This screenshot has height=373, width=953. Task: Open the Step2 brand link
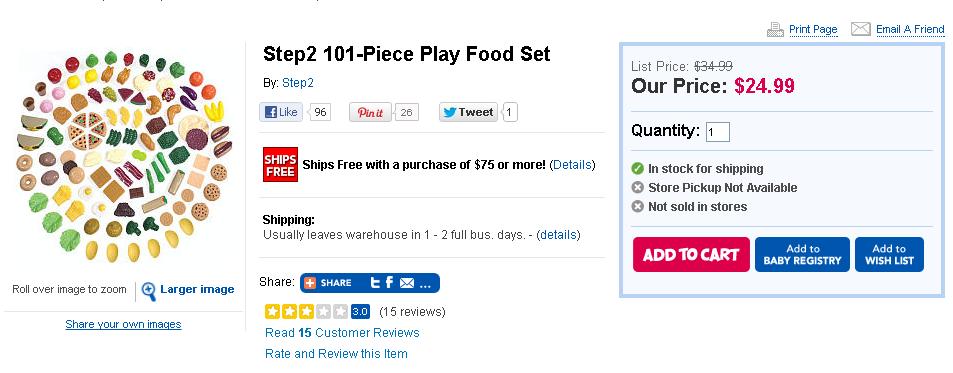298,83
